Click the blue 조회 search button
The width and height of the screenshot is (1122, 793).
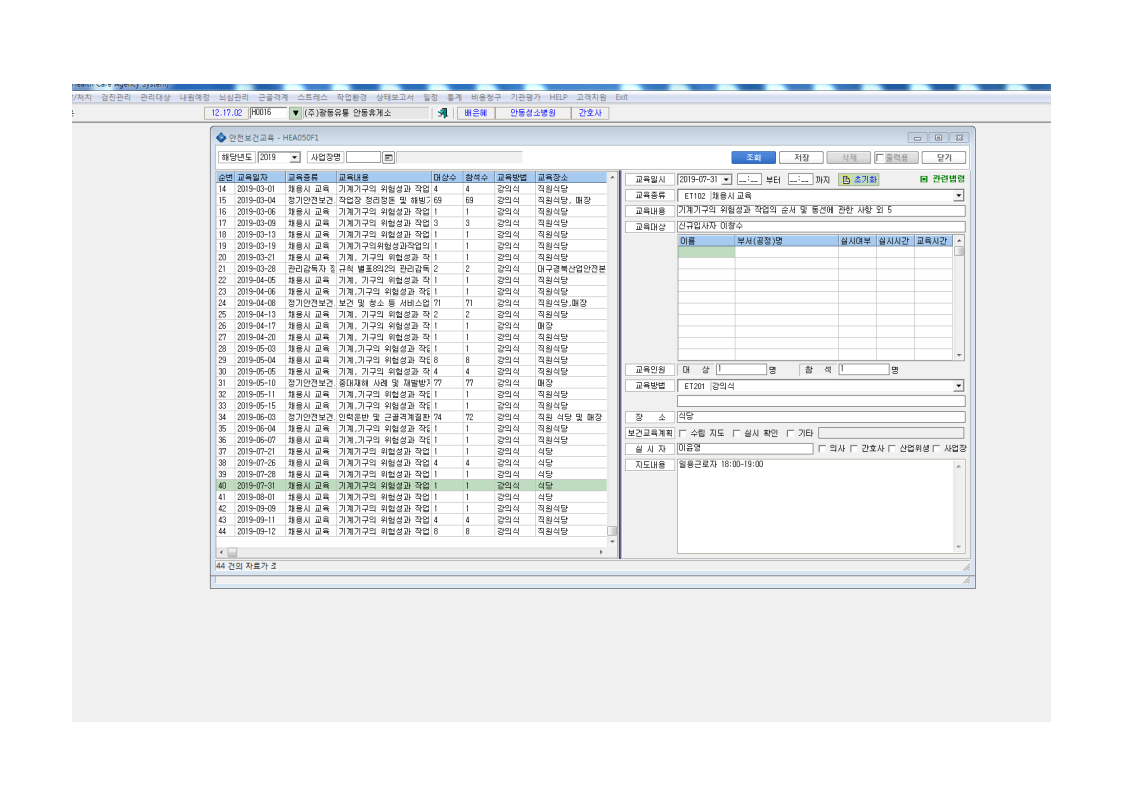(753, 157)
